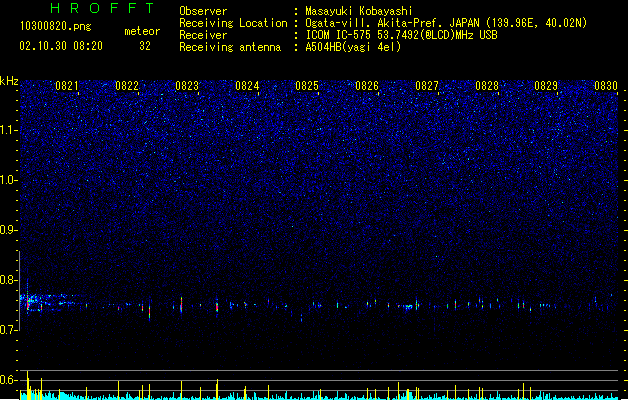Image resolution: width=629 pixels, height=400 pixels.
Task: Click the 0828 time marker
Action: [x=487, y=86]
